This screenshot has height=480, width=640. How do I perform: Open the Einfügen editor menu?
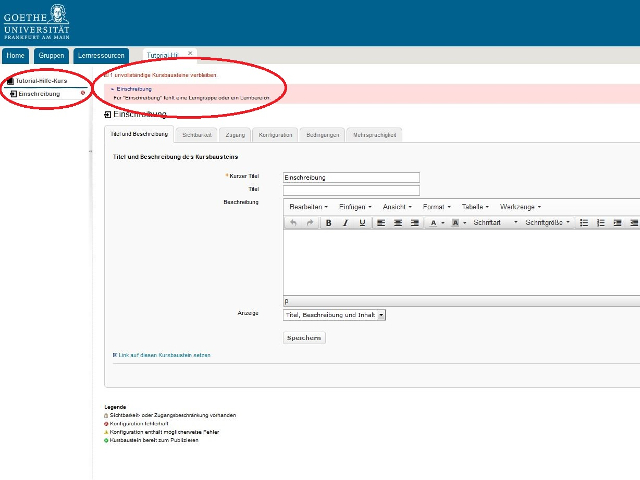pyautogui.click(x=355, y=206)
